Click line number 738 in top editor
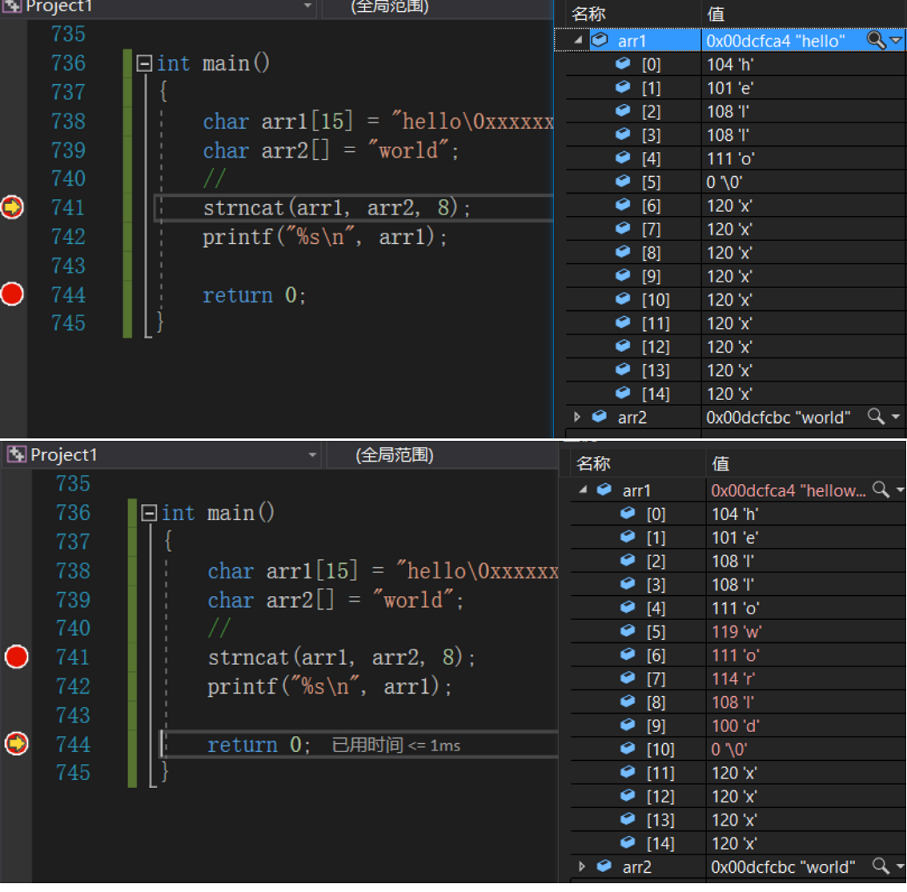Image resolution: width=907 pixels, height=892 pixels. [68, 121]
